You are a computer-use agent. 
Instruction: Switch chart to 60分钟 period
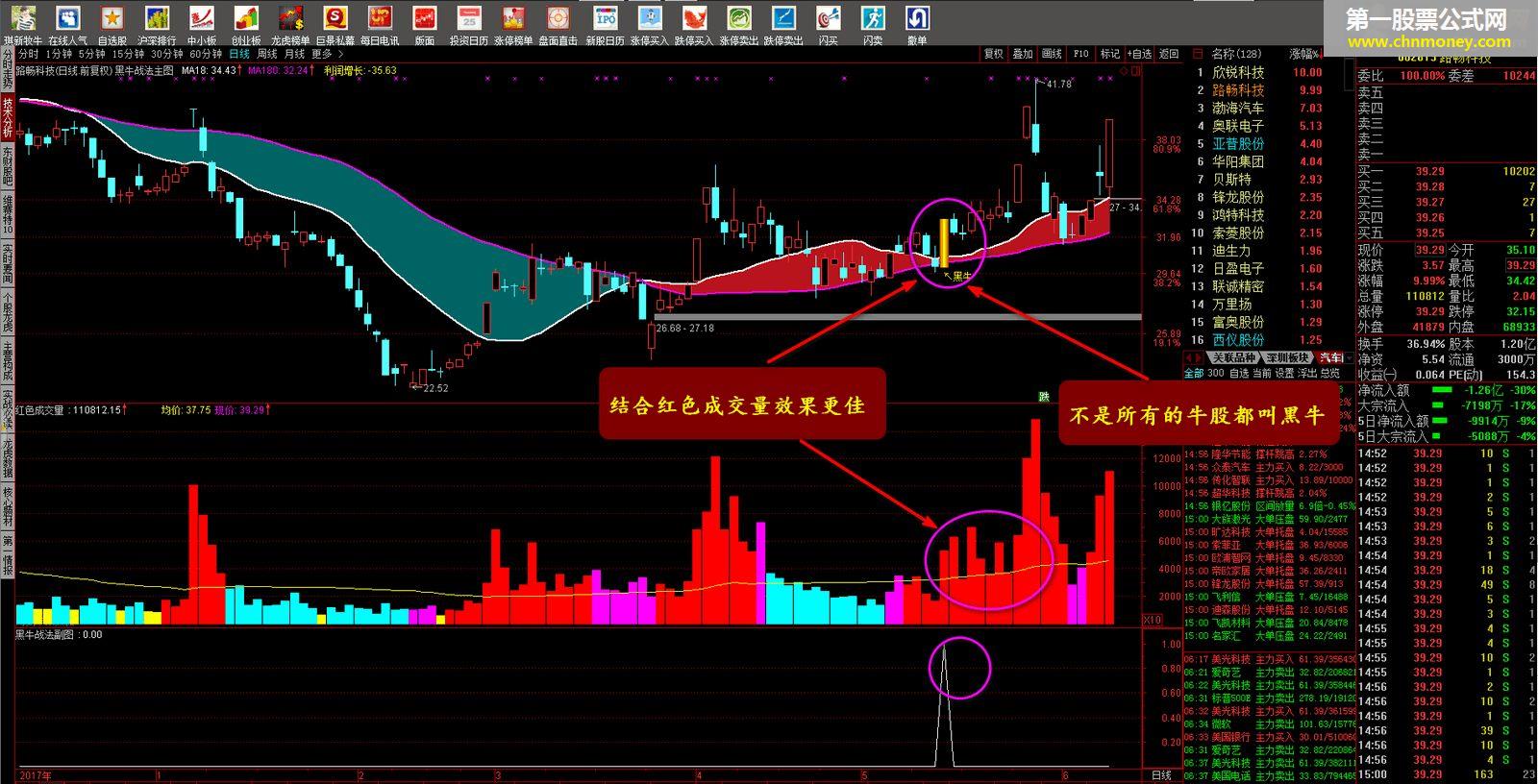[x=206, y=55]
